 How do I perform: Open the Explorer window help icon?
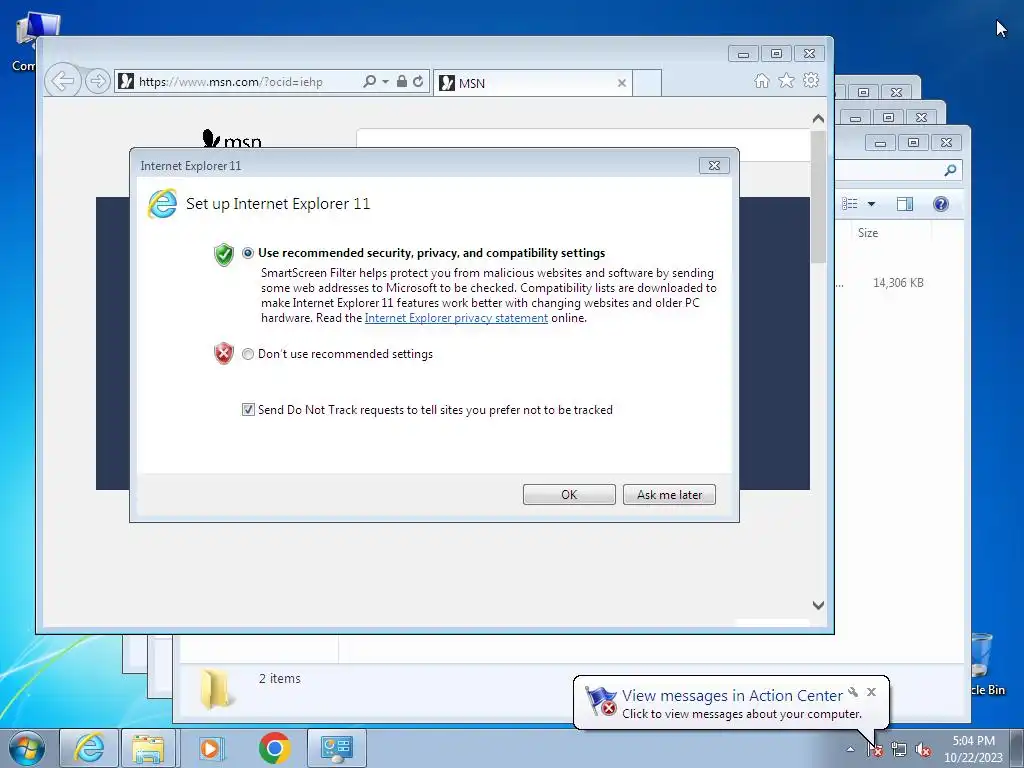(941, 204)
